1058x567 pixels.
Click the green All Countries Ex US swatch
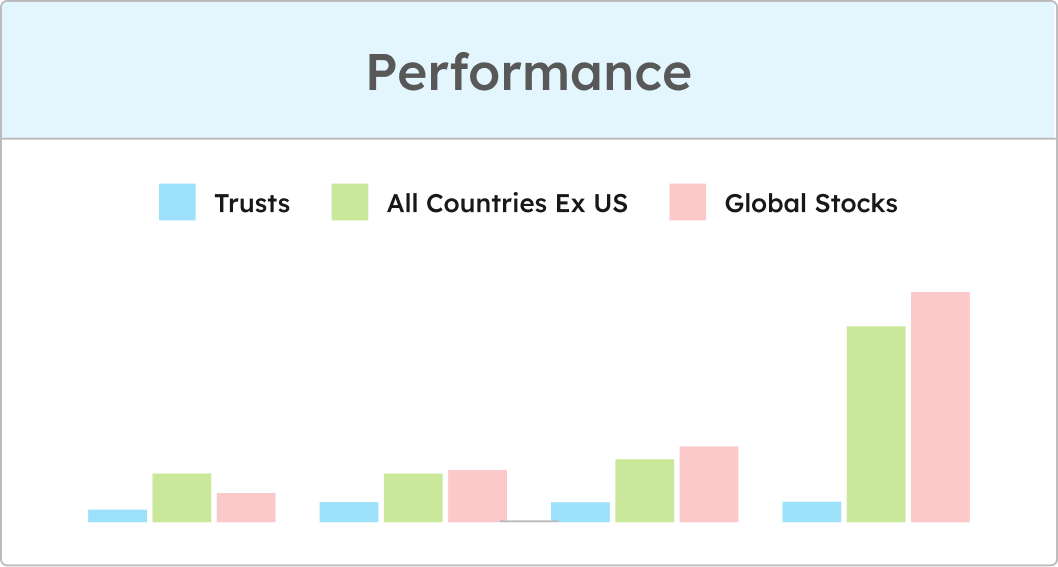(x=350, y=202)
